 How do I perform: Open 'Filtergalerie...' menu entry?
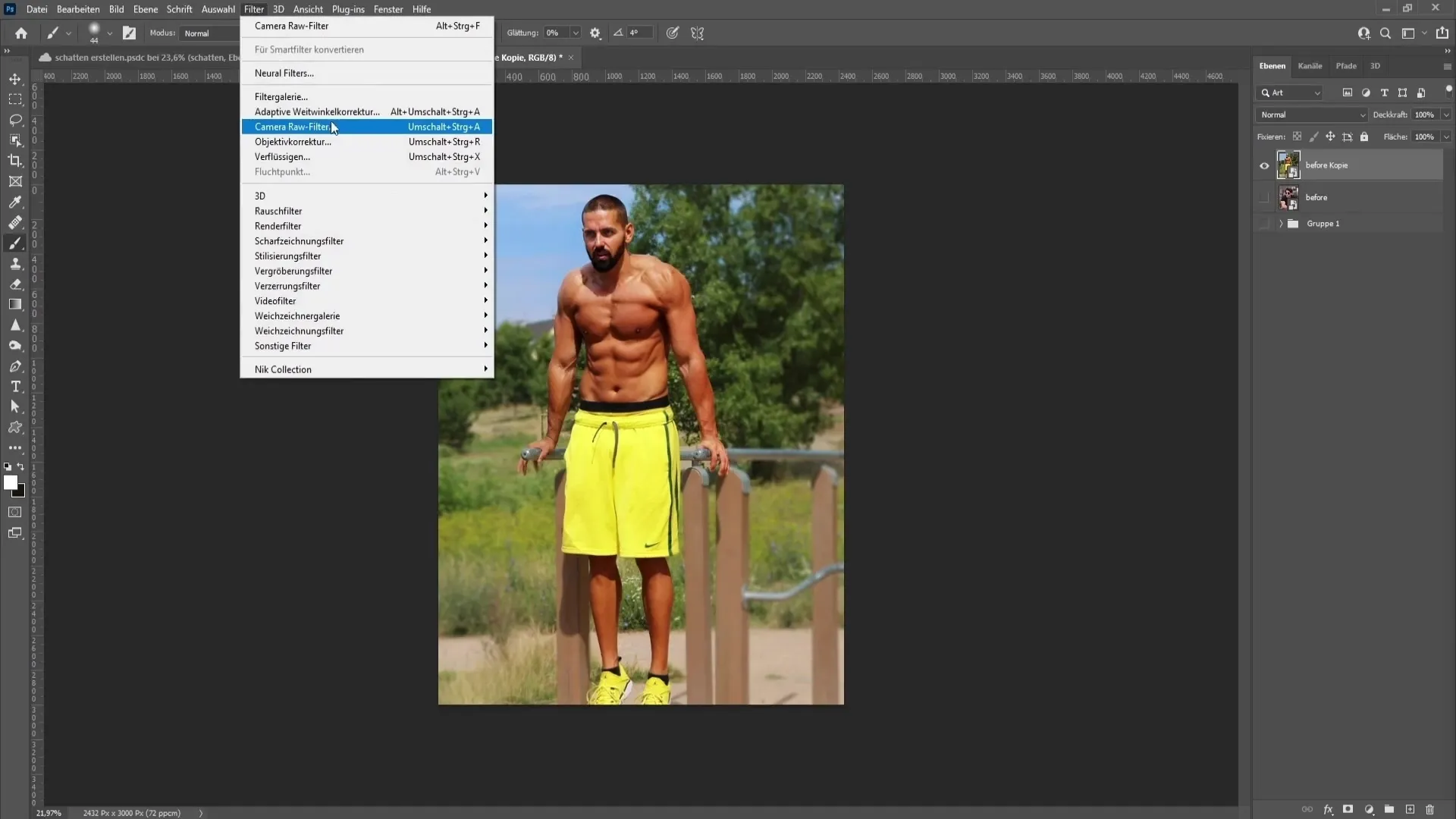click(367, 96)
